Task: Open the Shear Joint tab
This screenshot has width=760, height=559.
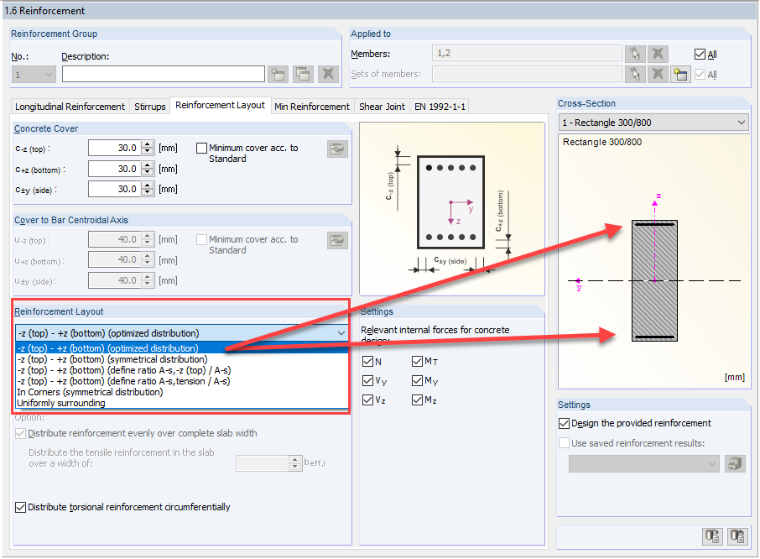Action: coord(382,106)
